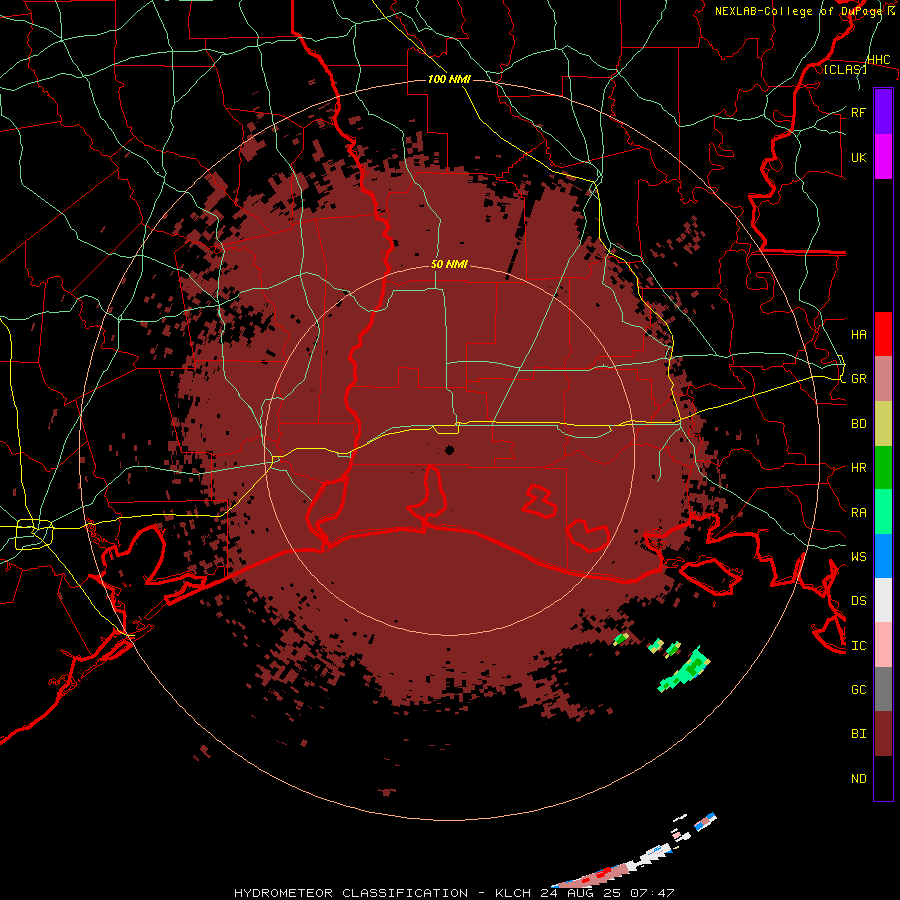Pick the RA light green legend swatch
The image size is (900, 900).
(x=883, y=512)
